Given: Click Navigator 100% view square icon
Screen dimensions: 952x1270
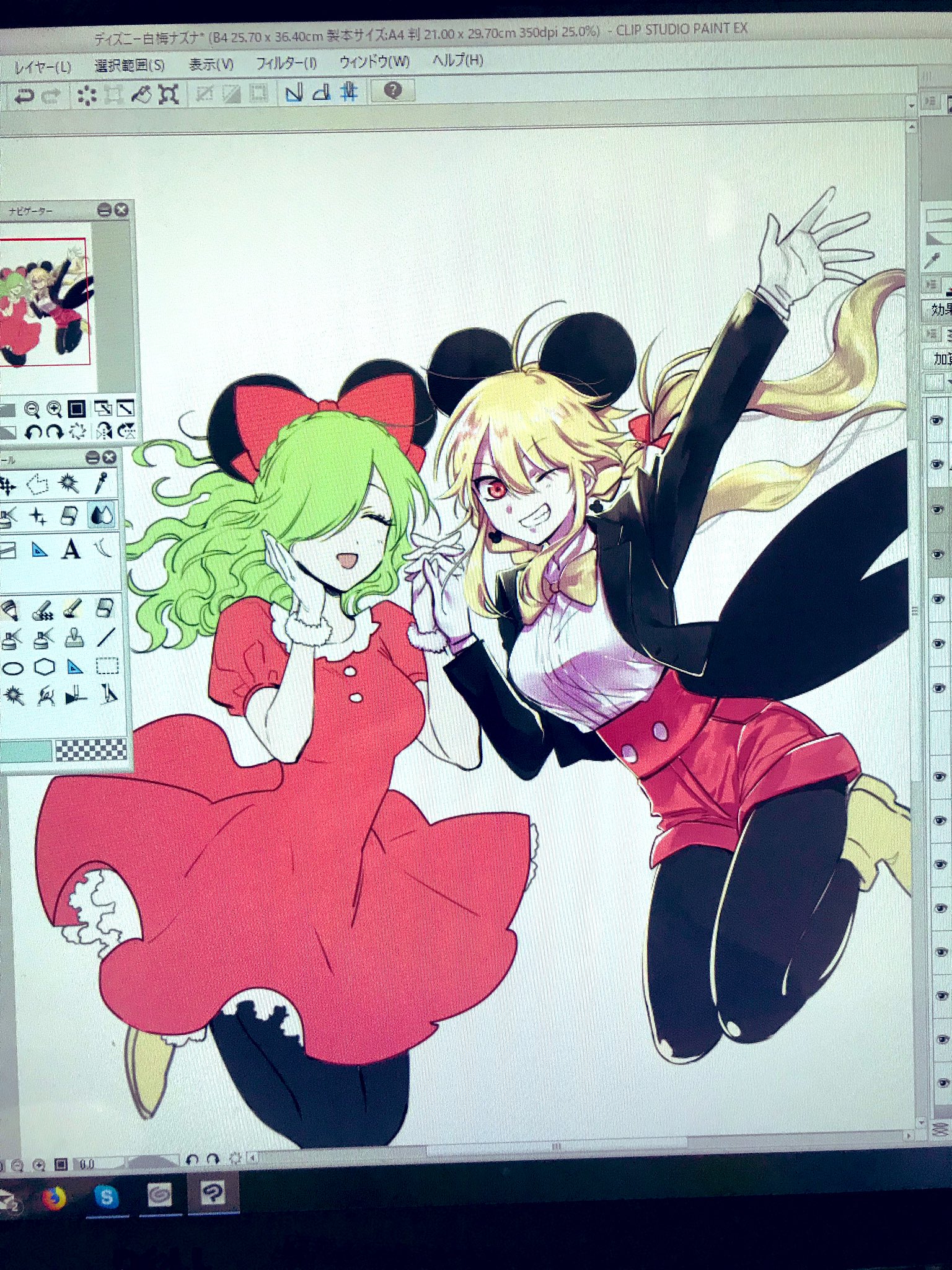Looking at the screenshot, I should [77, 408].
